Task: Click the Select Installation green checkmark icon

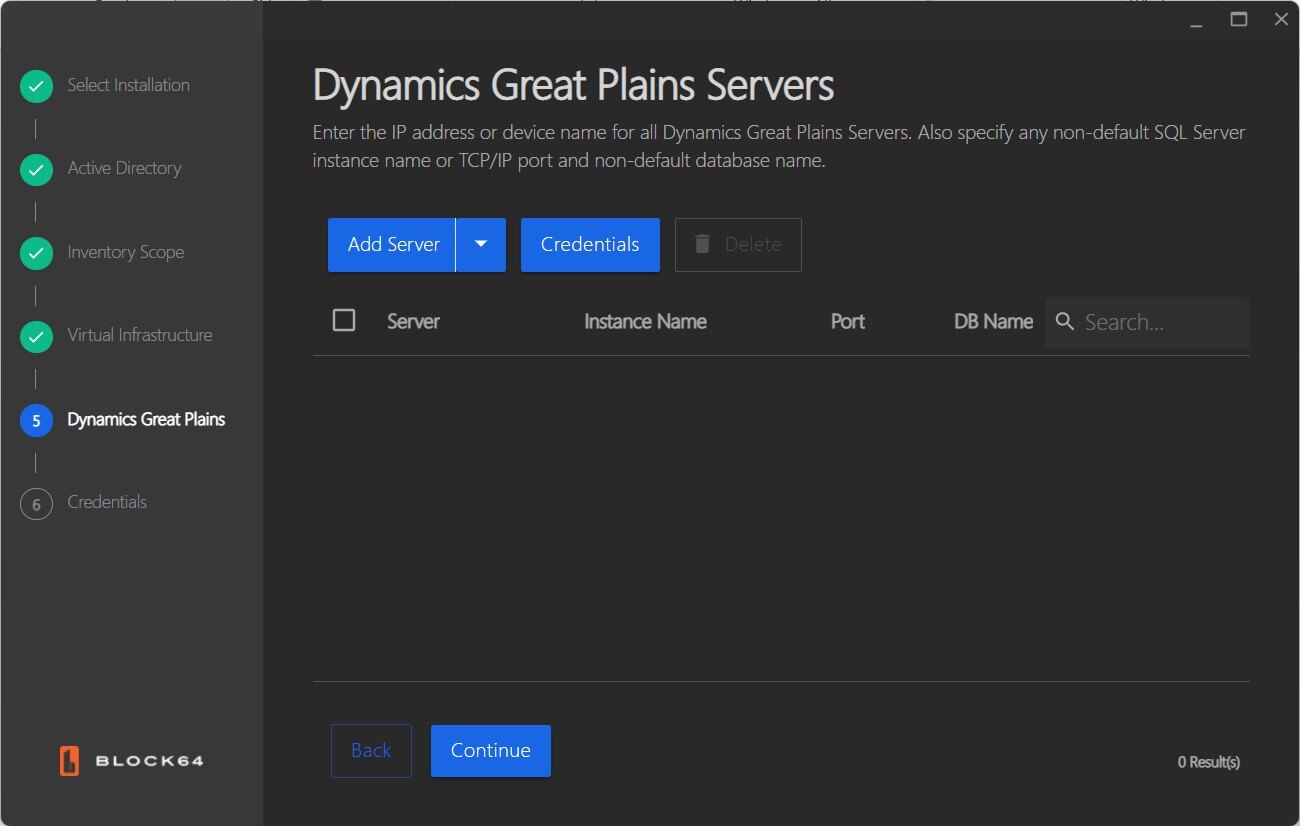Action: pyautogui.click(x=36, y=87)
